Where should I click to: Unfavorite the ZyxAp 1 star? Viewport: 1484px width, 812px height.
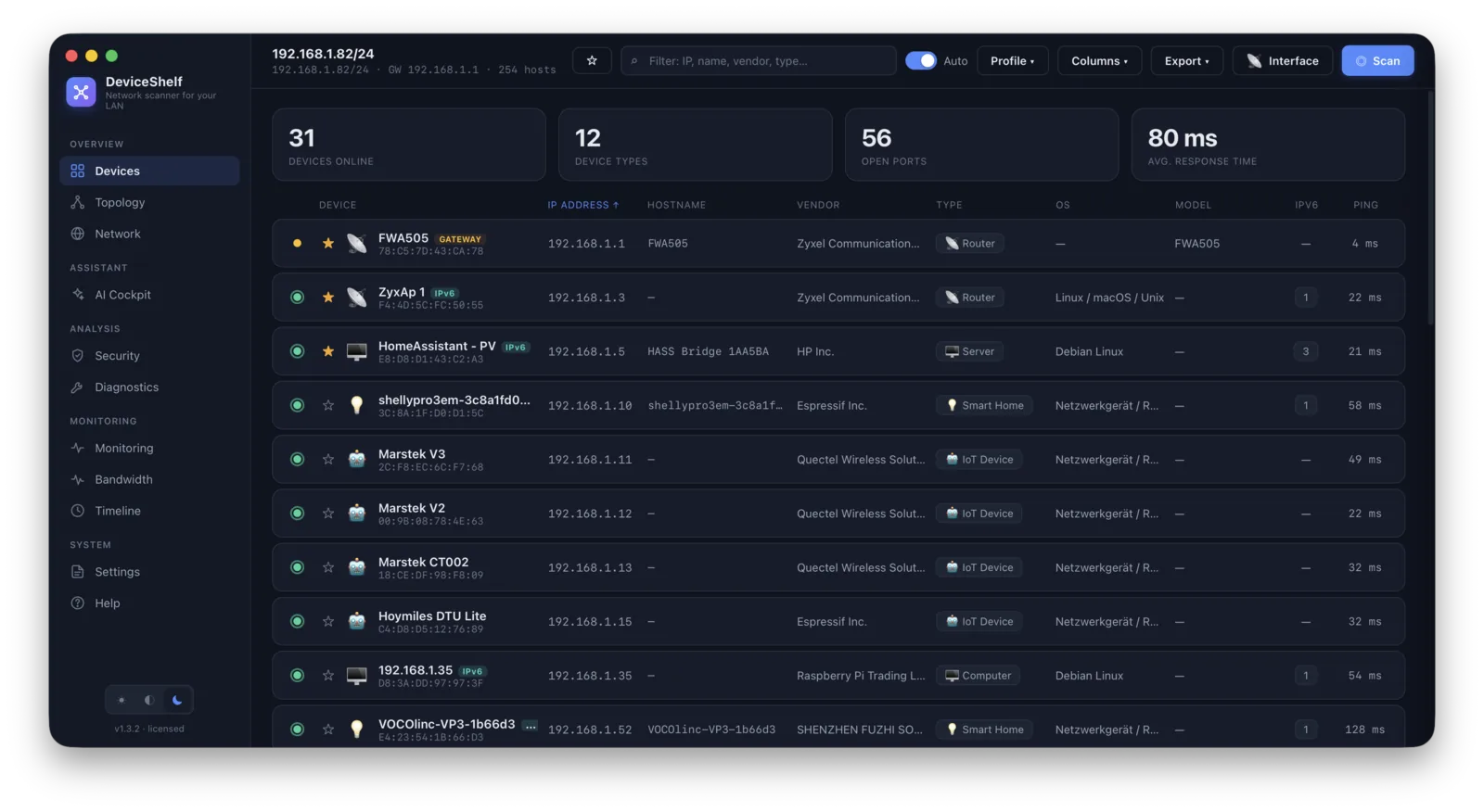point(328,298)
